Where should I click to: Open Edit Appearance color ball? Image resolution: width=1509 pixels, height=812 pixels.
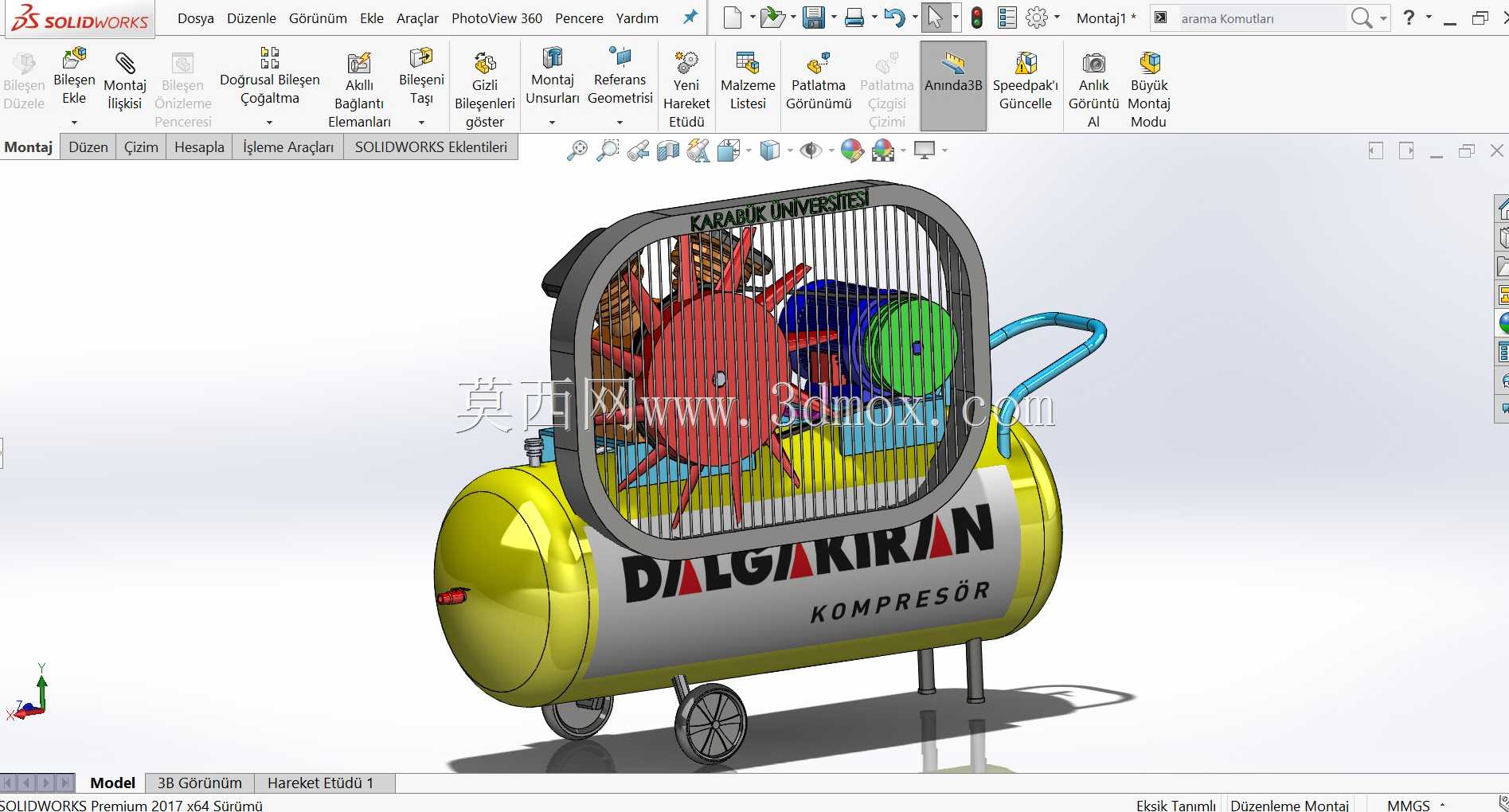click(x=852, y=150)
